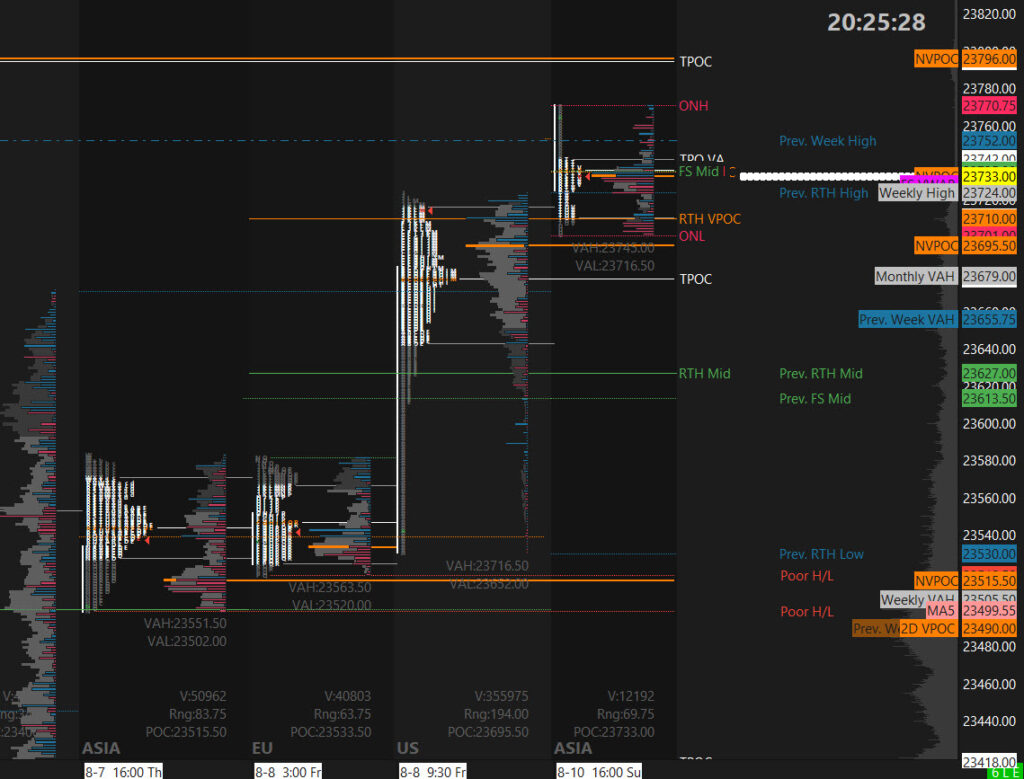Click the Prev. RTH Low label
This screenshot has height=779, width=1024.
pos(821,554)
